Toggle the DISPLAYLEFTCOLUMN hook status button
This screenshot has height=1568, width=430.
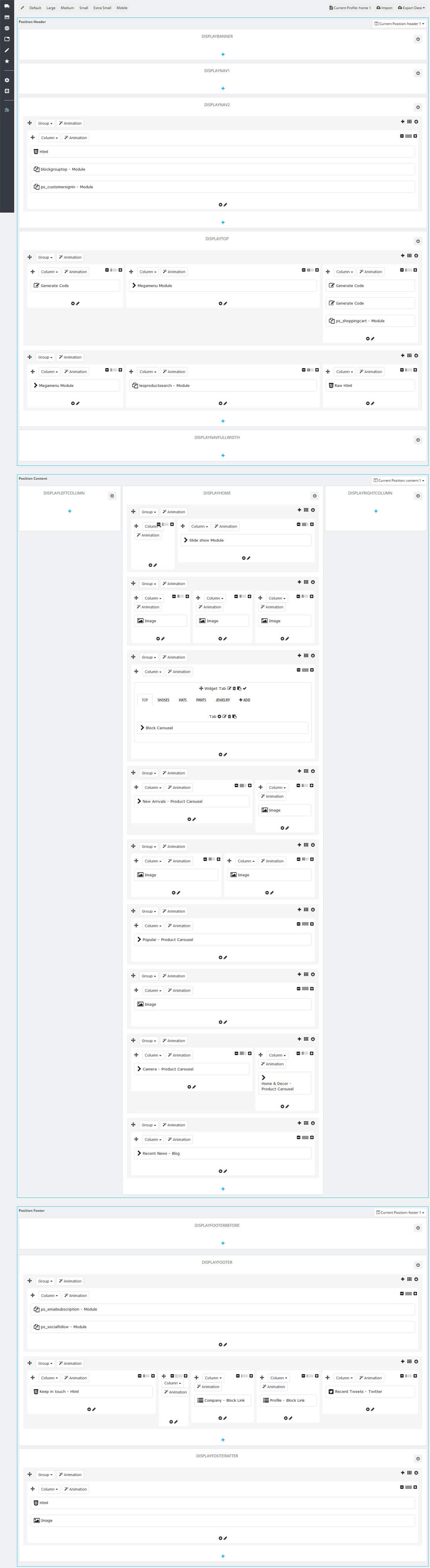(112, 496)
